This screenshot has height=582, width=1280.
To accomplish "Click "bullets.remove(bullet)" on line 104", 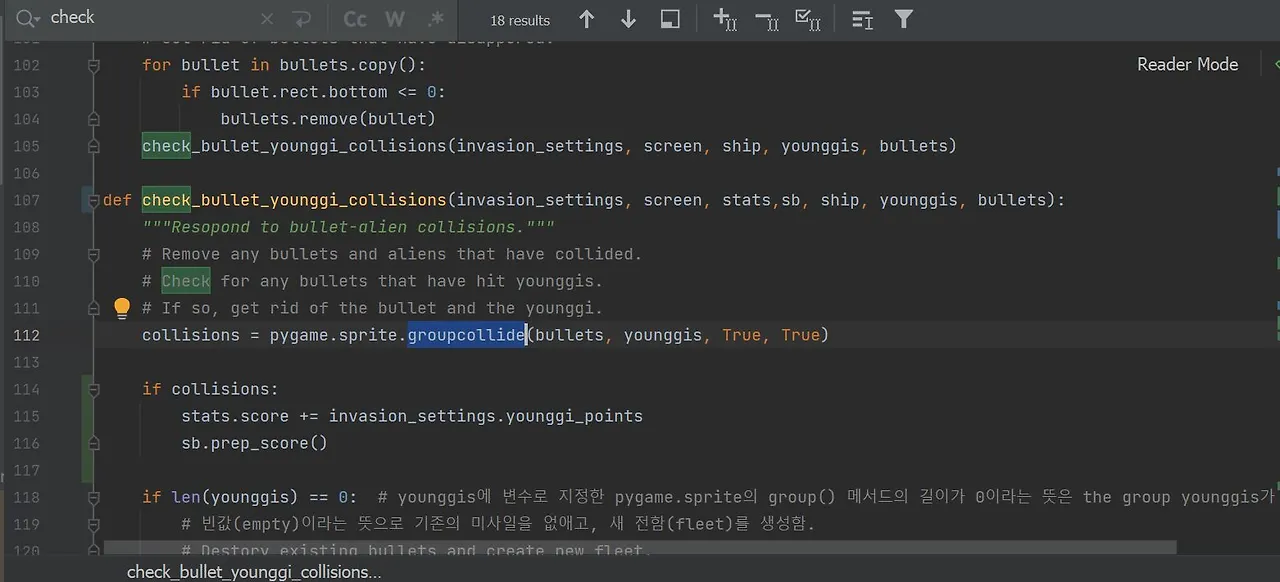I will click(328, 119).
